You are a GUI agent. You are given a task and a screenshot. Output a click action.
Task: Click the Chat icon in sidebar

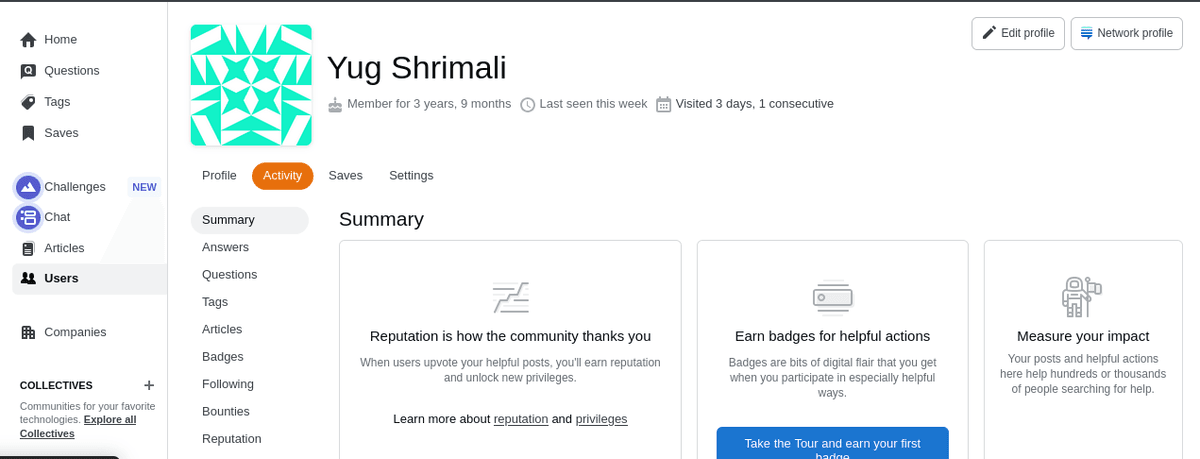point(28,217)
